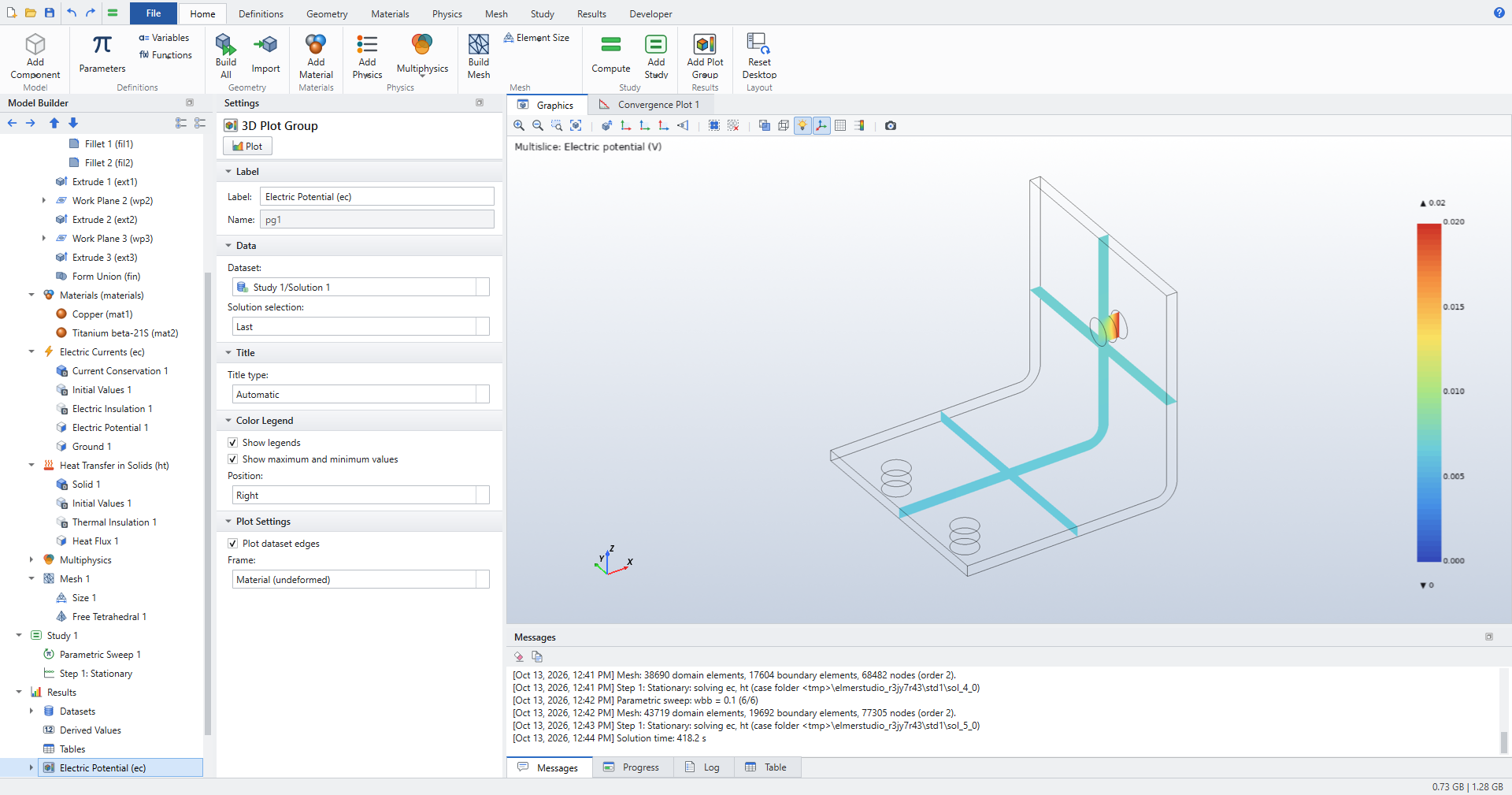Uncheck the Plot dataset edges checkbox

tap(233, 544)
